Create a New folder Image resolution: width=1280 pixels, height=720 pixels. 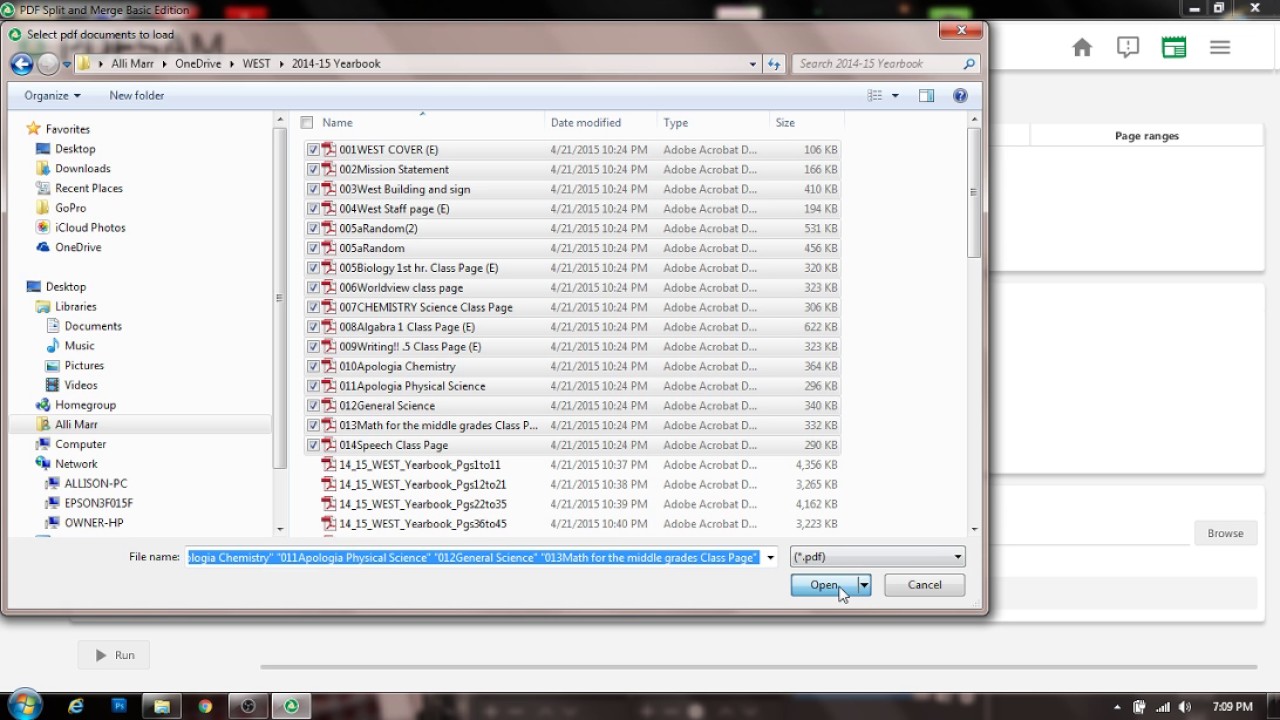[x=136, y=96]
